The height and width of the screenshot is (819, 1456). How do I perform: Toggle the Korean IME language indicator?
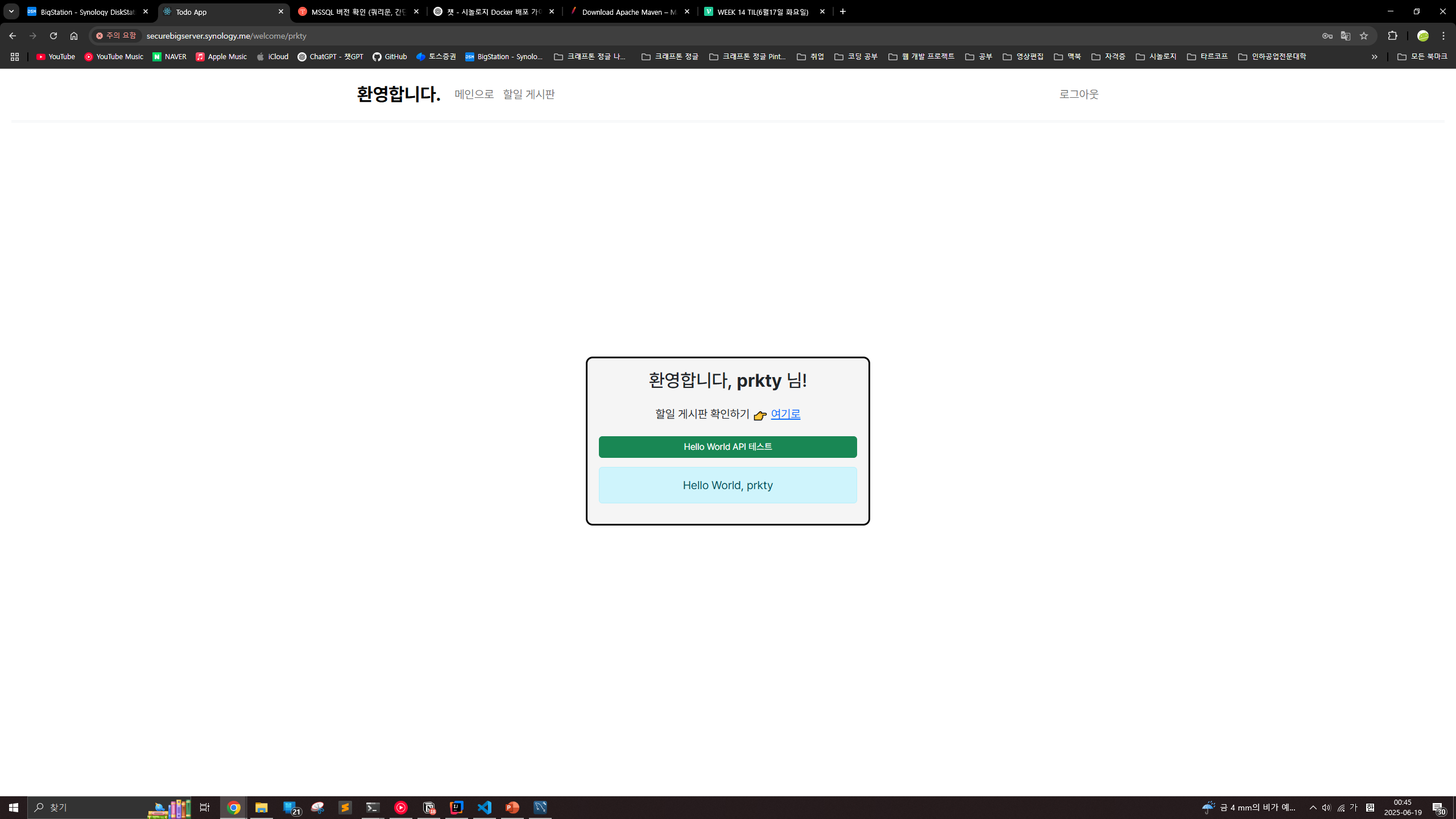pos(1354,808)
